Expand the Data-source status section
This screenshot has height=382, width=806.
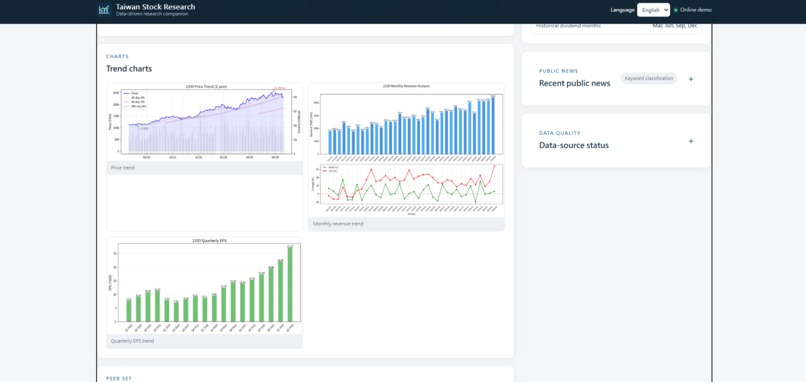click(x=691, y=141)
